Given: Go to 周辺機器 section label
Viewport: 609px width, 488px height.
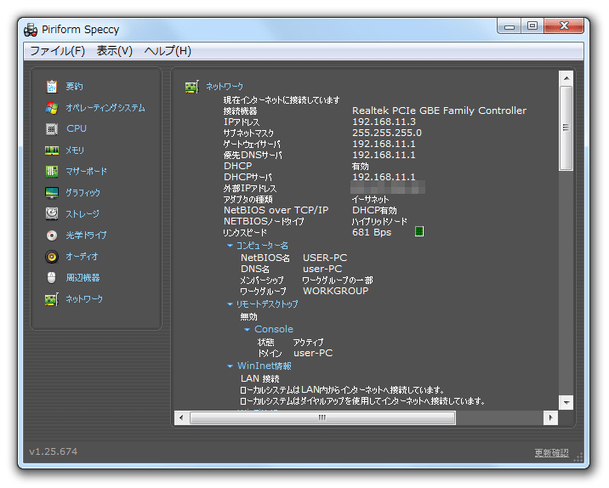Looking at the screenshot, I should click(x=83, y=277).
